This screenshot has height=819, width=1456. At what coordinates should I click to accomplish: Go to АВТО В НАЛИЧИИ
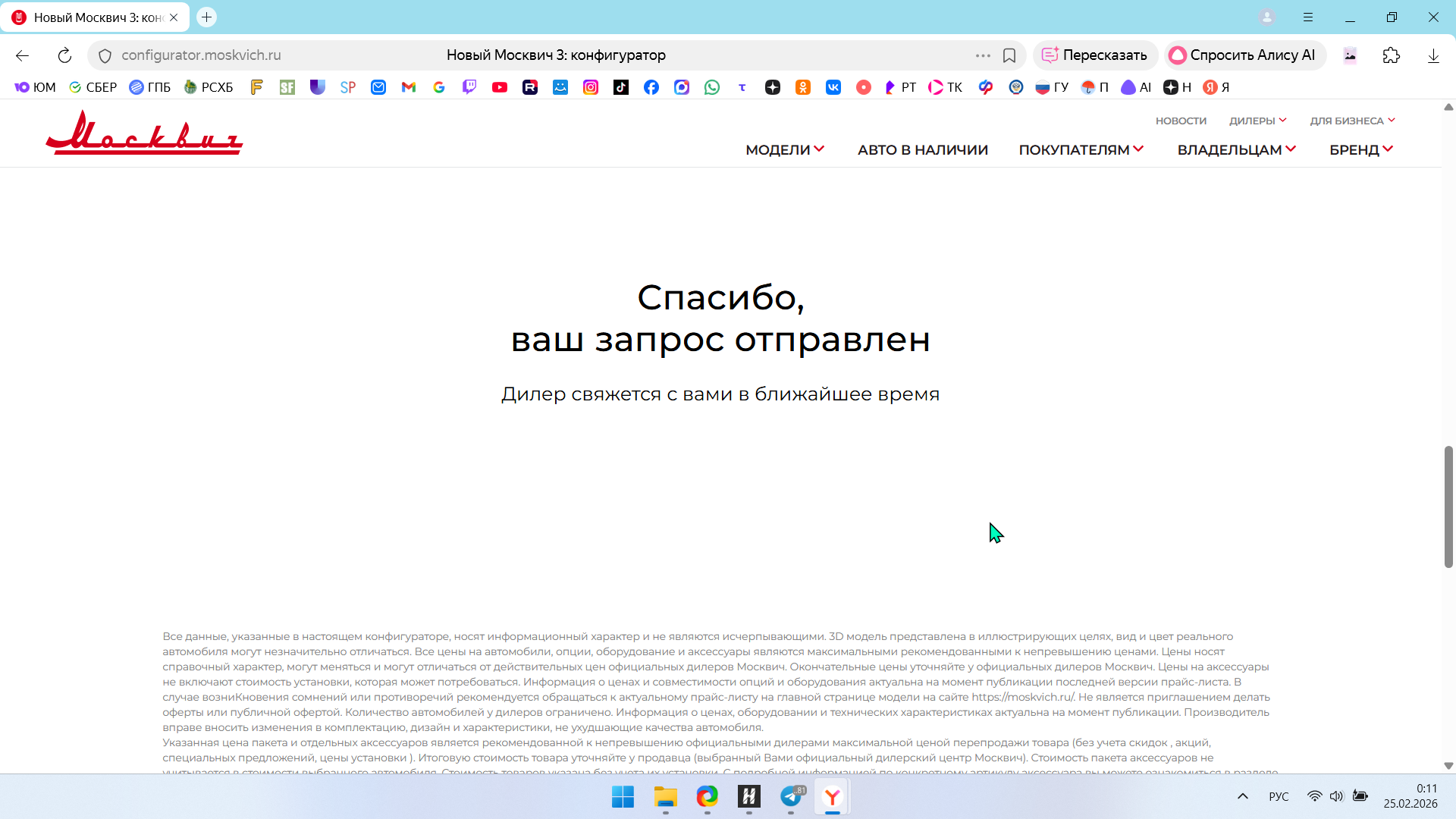(x=922, y=150)
